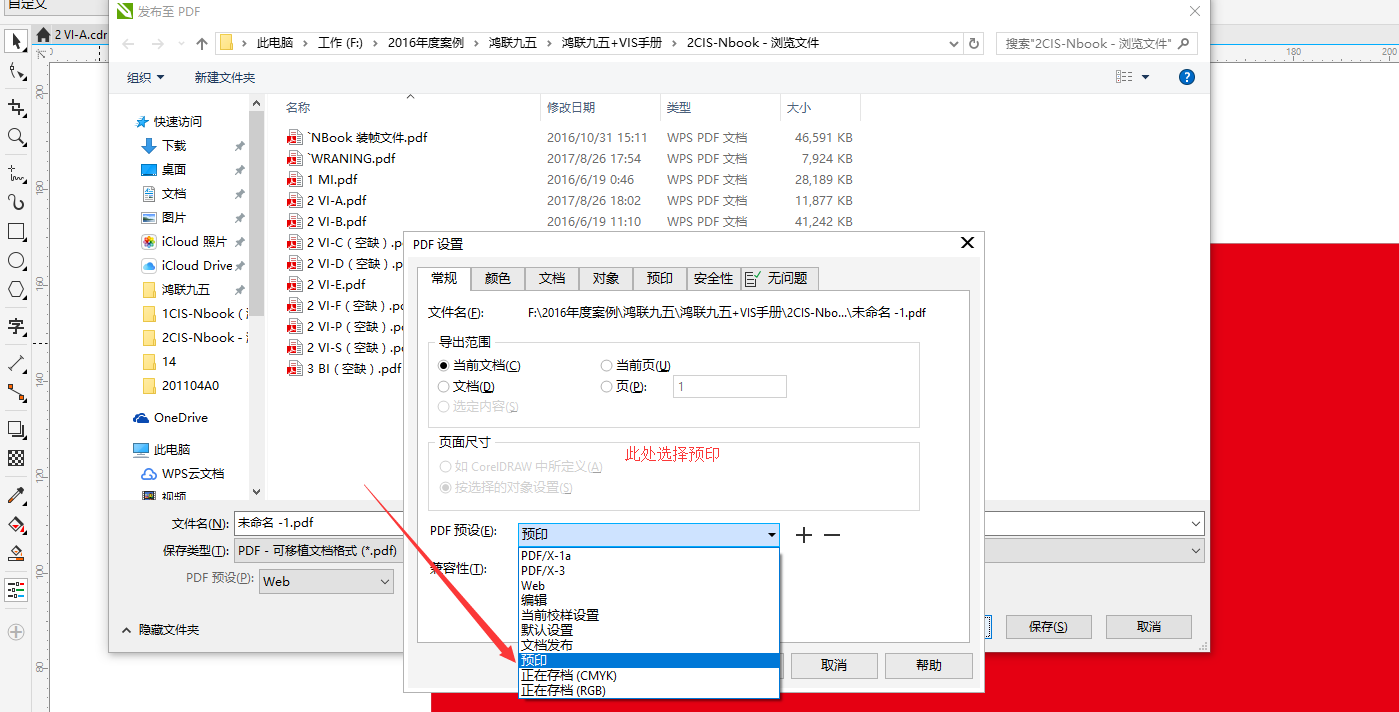Select the Zoom magnifier tool
This screenshot has width=1399, height=712.
coord(16,137)
